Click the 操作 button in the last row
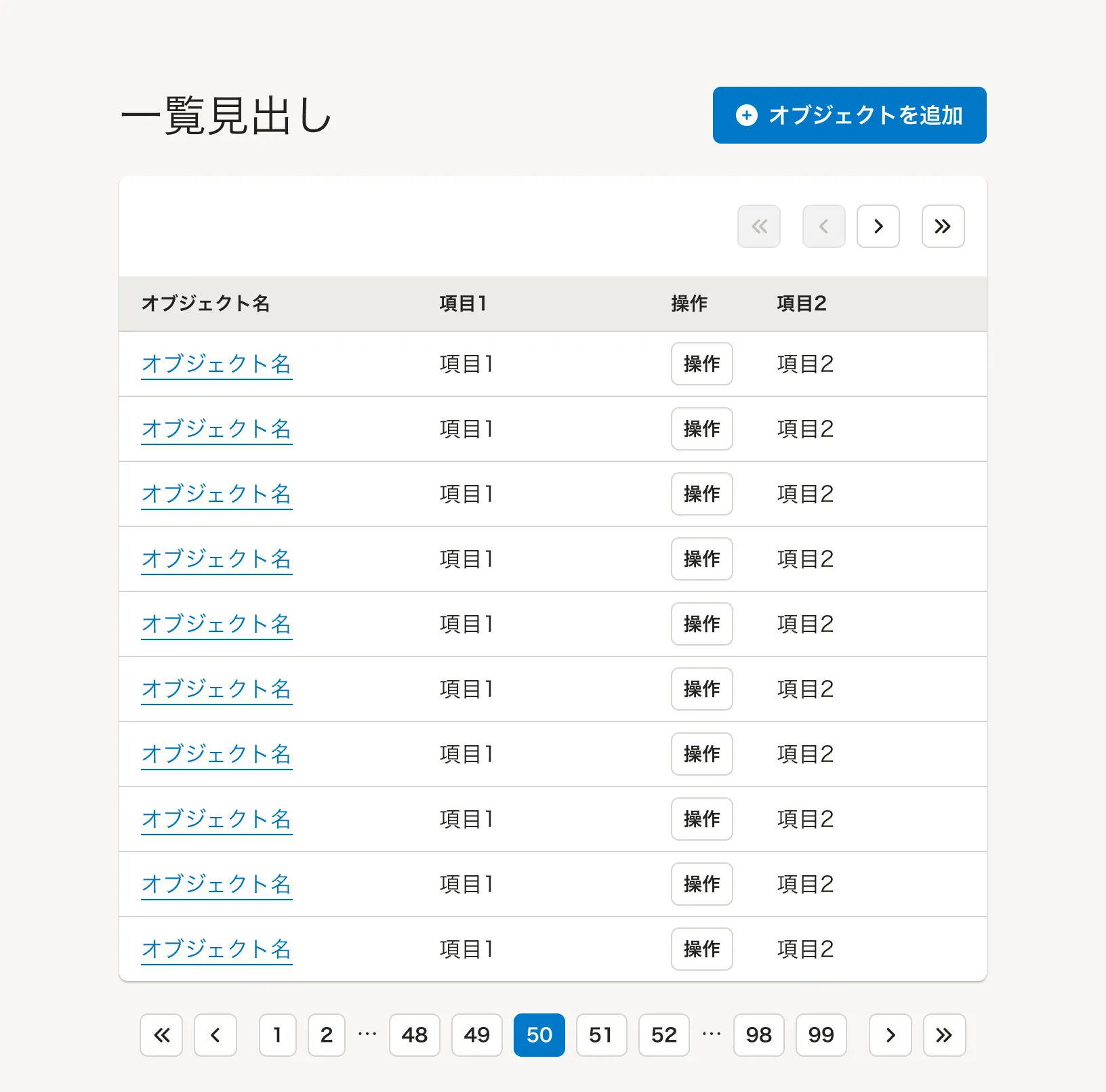Image resolution: width=1106 pixels, height=1092 pixels. [701, 949]
